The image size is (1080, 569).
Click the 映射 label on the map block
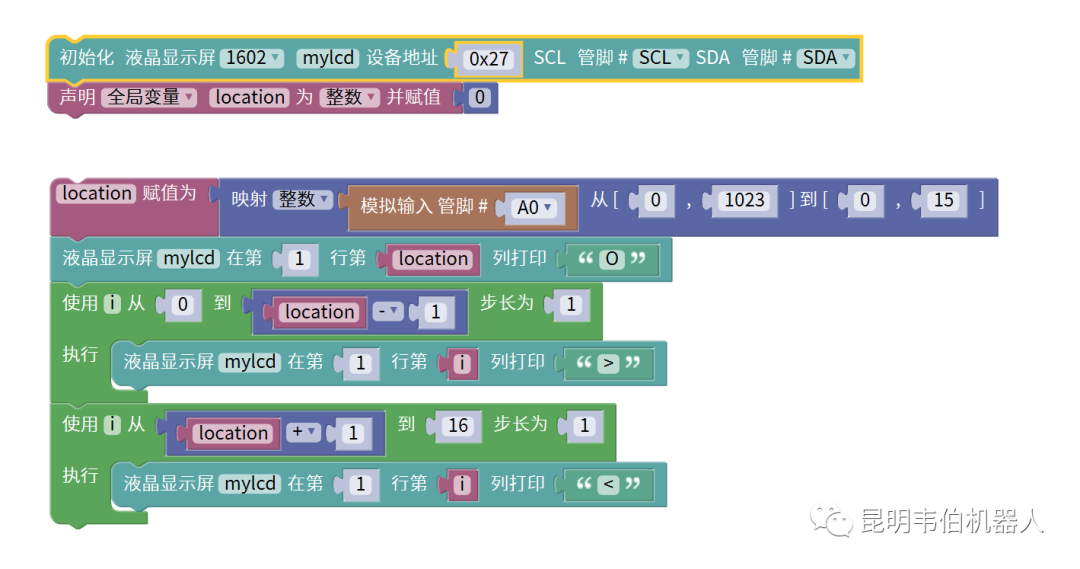coord(249,200)
